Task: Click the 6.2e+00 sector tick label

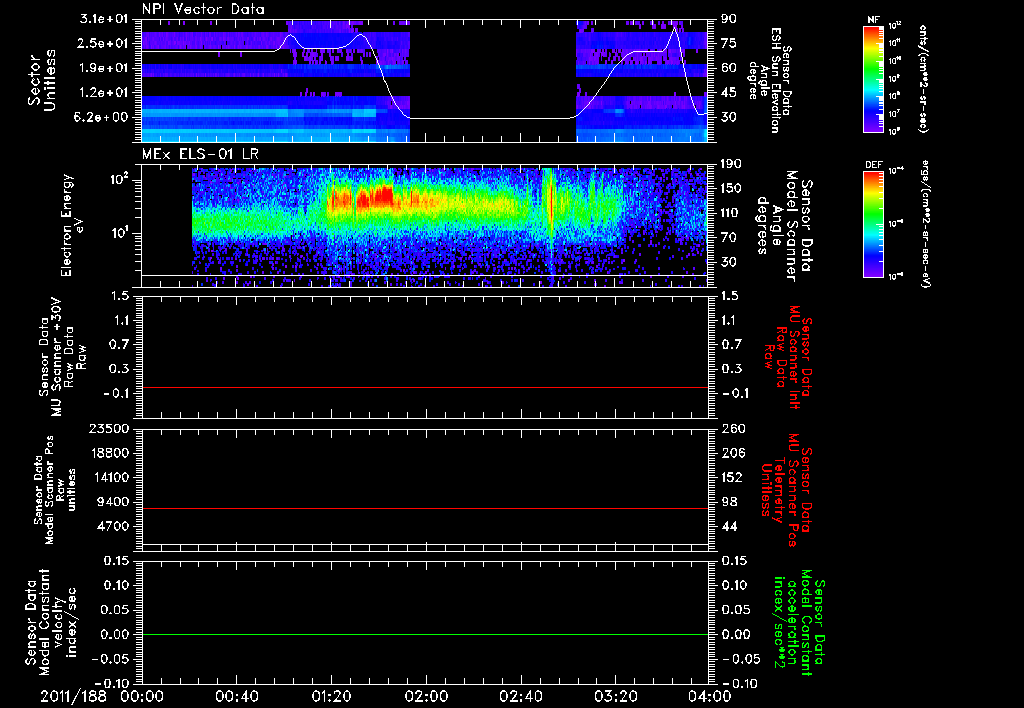Action: click(x=103, y=117)
